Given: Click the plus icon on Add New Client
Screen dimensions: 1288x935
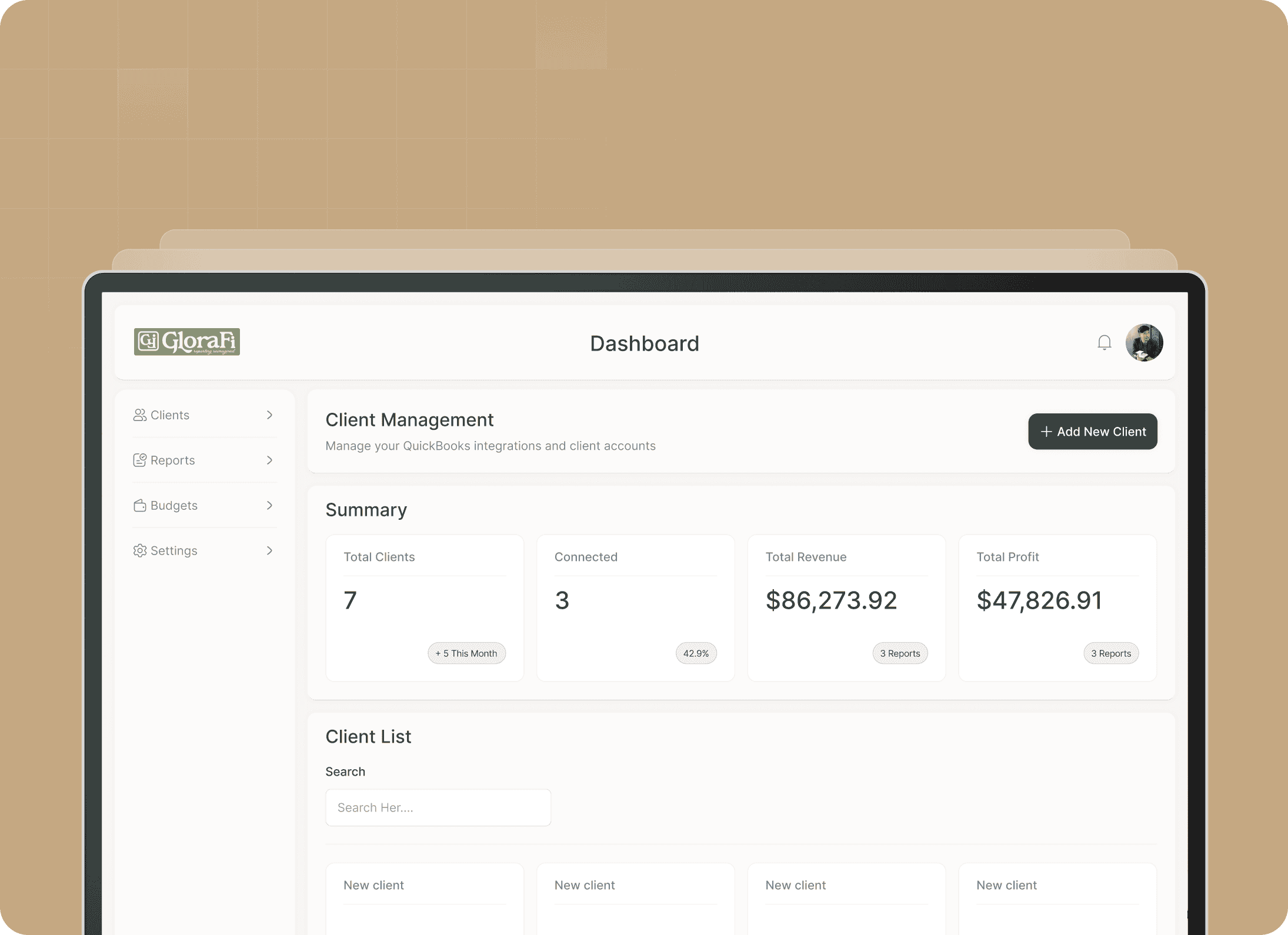Looking at the screenshot, I should coord(1046,432).
